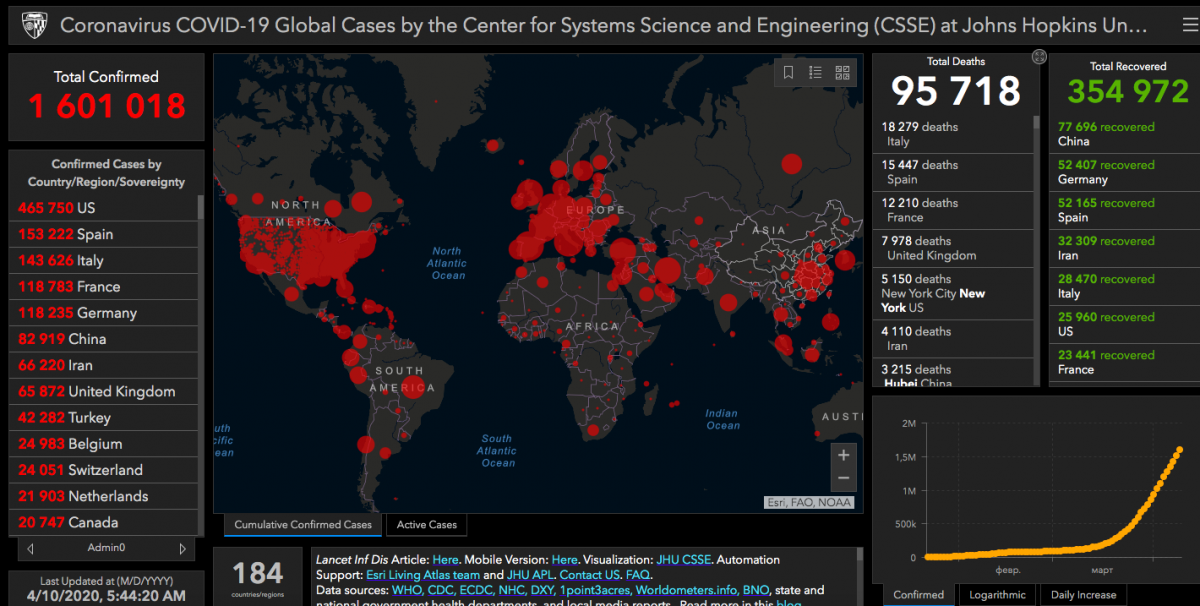Screen dimensions: 1200x606
Task: Open the BNO data source link
Action: click(x=757, y=590)
